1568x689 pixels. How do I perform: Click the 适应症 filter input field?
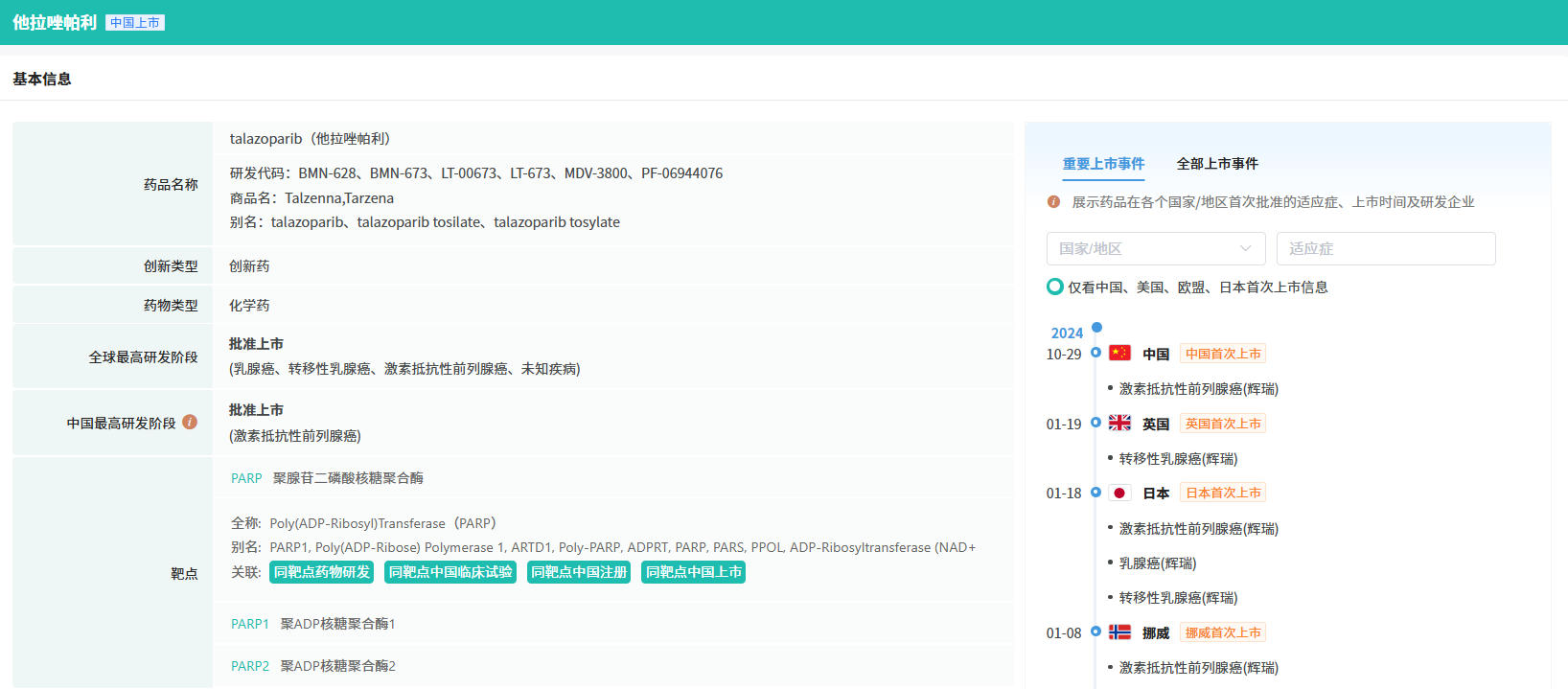pos(1385,248)
